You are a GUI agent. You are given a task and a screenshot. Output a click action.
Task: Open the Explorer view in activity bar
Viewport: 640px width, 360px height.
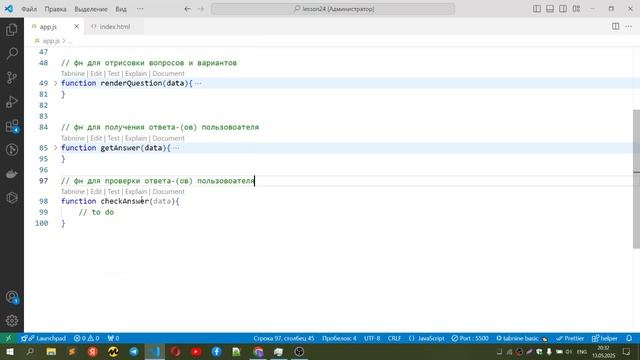[12, 30]
